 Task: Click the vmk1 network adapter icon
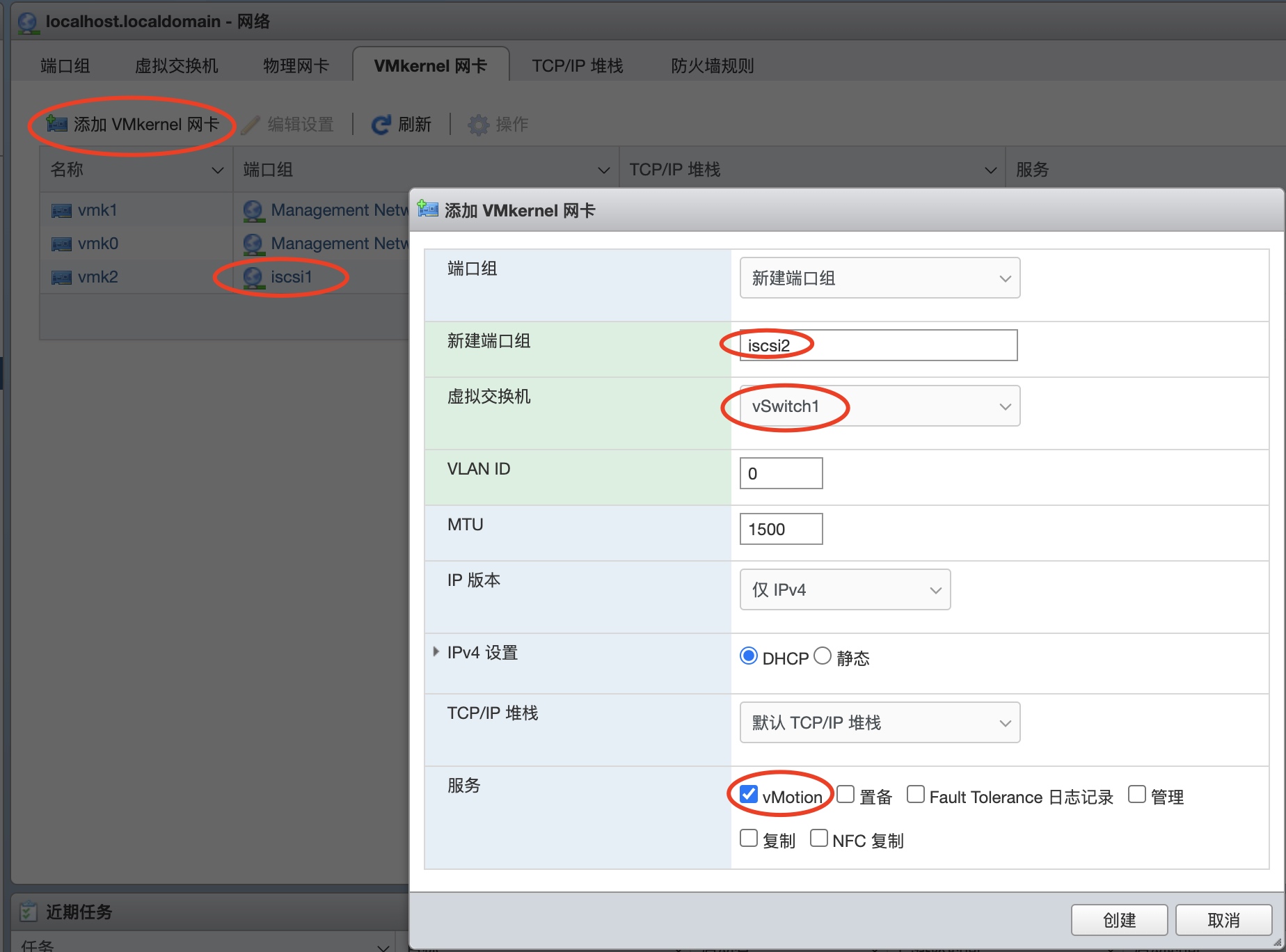click(x=61, y=210)
